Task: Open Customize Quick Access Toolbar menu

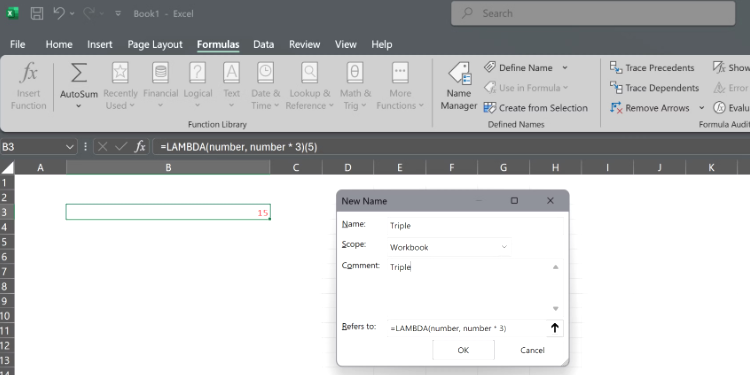Action: pos(118,13)
